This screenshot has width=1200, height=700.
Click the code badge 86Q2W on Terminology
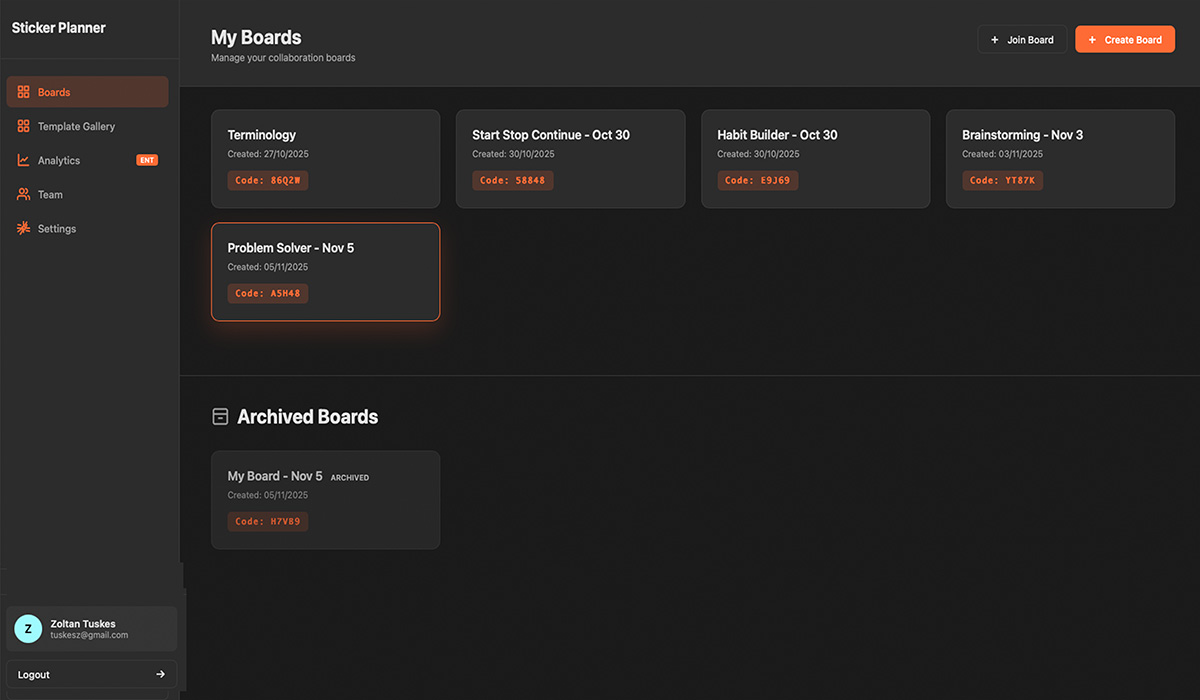coord(267,180)
